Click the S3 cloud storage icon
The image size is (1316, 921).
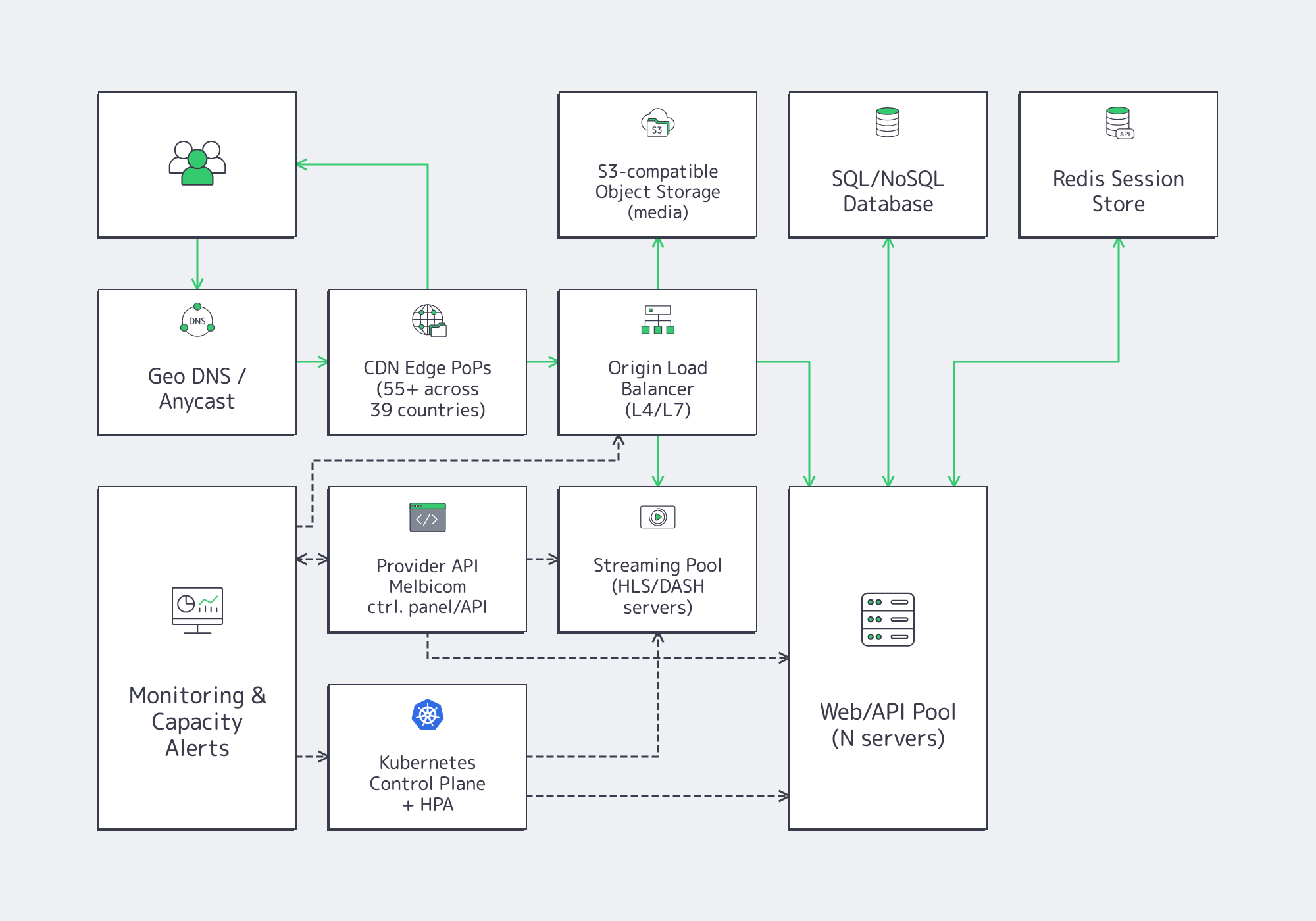click(658, 123)
